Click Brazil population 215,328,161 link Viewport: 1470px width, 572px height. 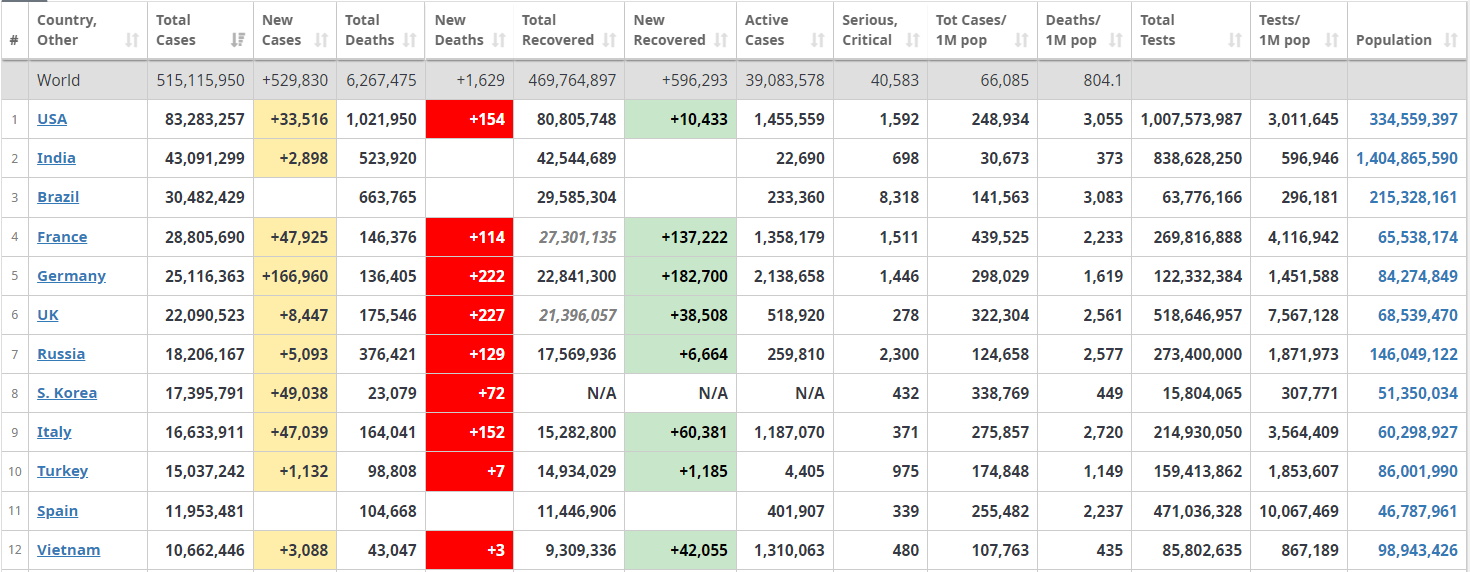(1413, 197)
